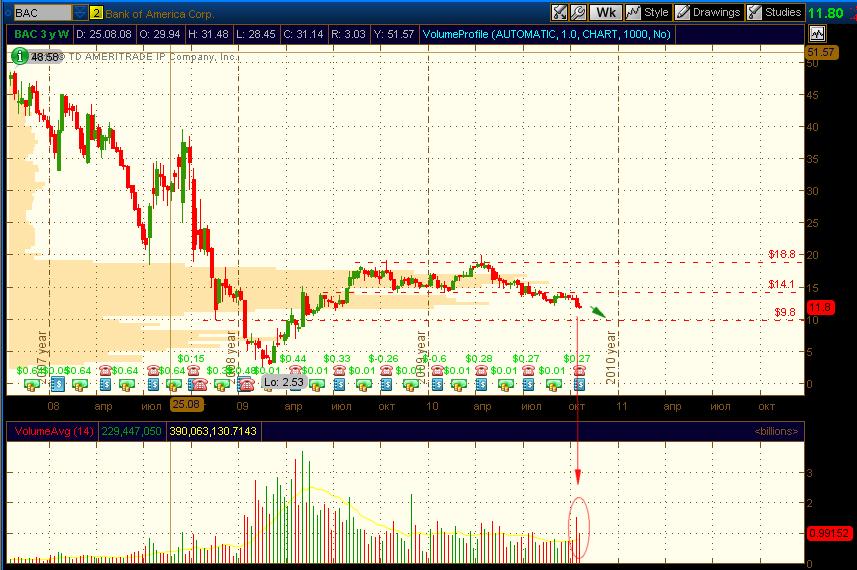Viewport: 857px width, 570px height.
Task: Click the yellow number 2 link badge
Action: (x=96, y=14)
